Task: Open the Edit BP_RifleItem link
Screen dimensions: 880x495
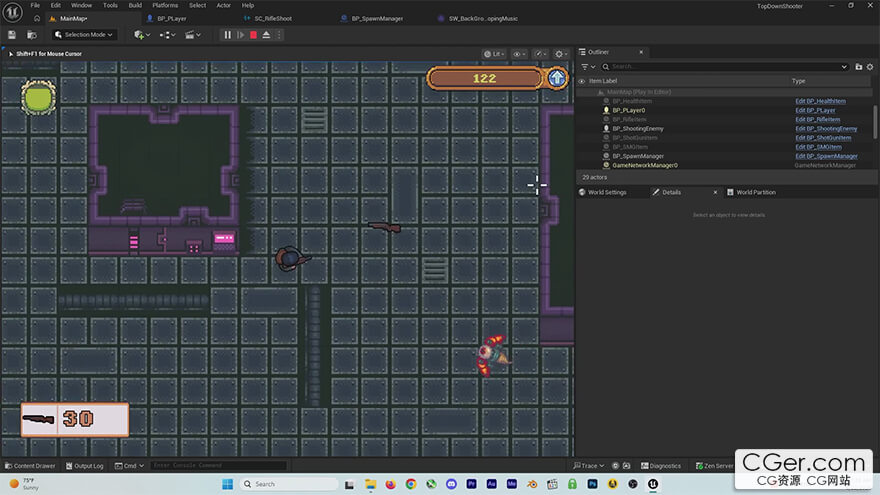Action: [818, 120]
